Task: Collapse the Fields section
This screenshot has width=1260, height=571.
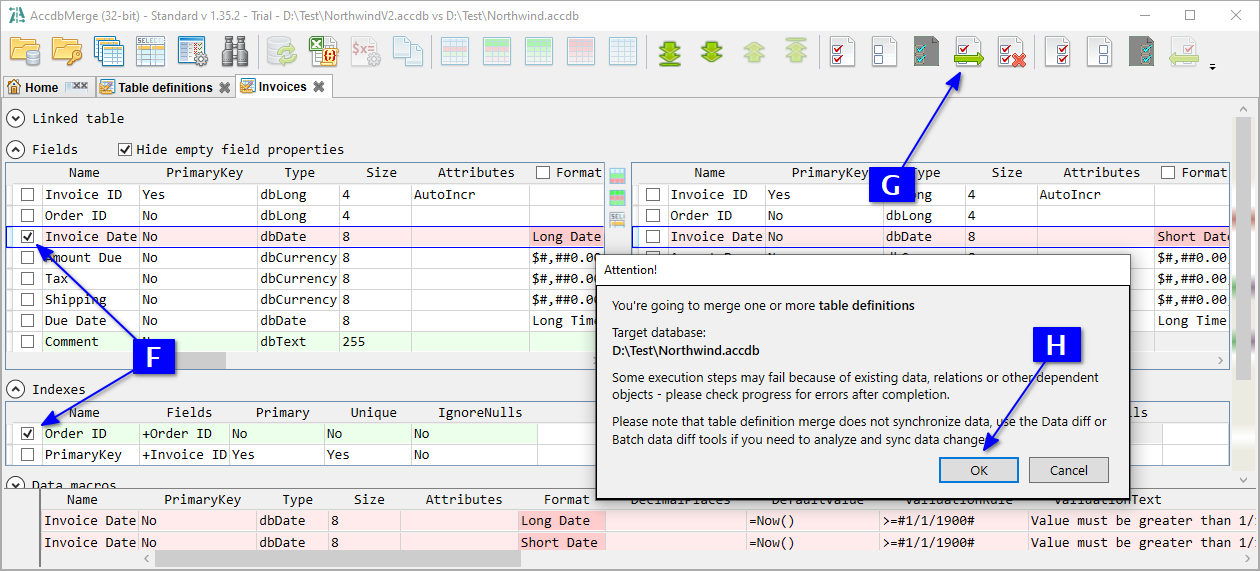Action: click(16, 149)
